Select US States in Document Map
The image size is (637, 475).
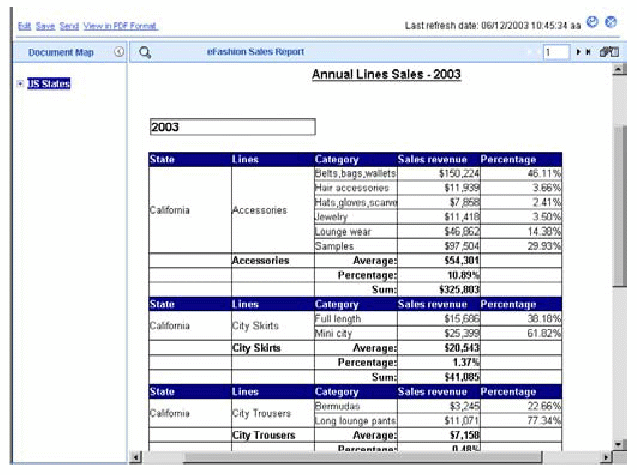pos(49,84)
